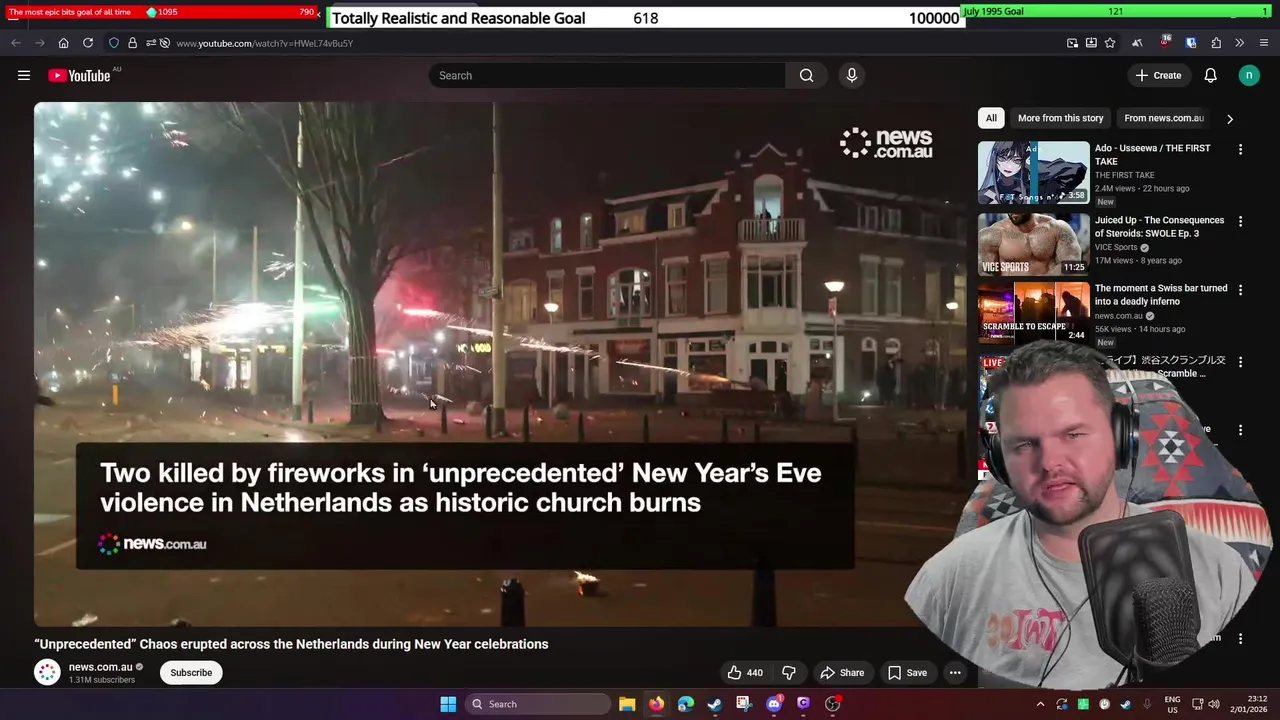This screenshot has width=1280, height=720.
Task: Open THE FIRST TAKE channel name
Action: (x=1124, y=175)
